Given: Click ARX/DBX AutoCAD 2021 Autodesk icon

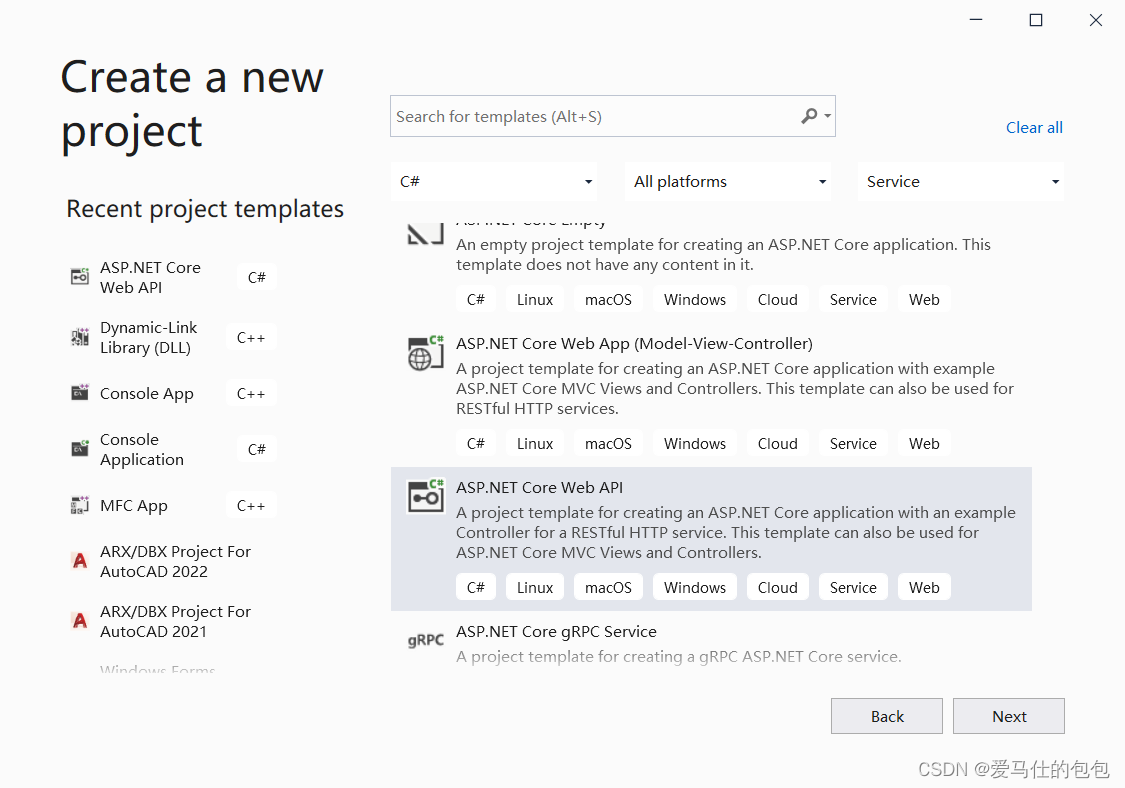Looking at the screenshot, I should (80, 621).
